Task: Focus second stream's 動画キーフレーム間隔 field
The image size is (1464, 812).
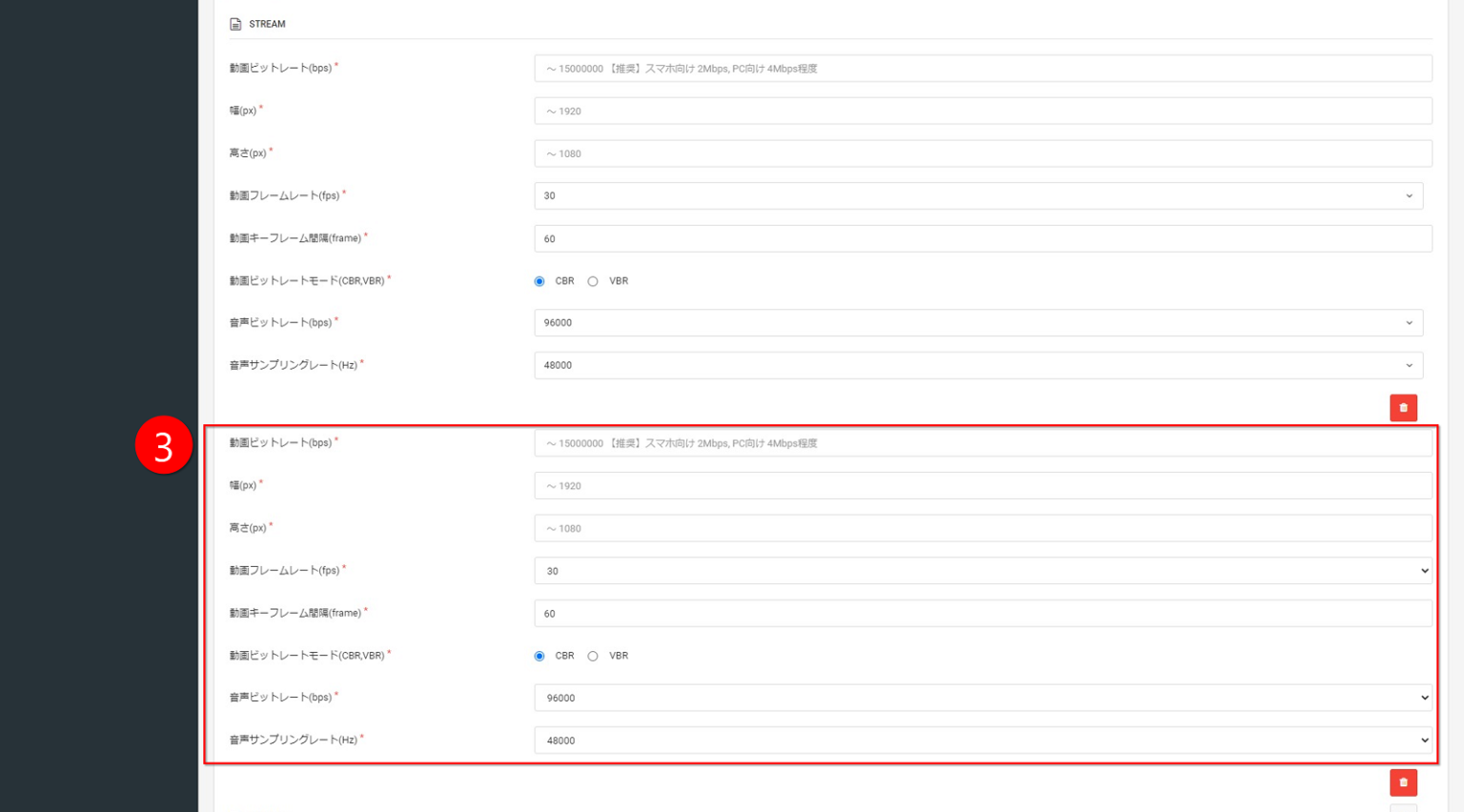Action: 982,613
